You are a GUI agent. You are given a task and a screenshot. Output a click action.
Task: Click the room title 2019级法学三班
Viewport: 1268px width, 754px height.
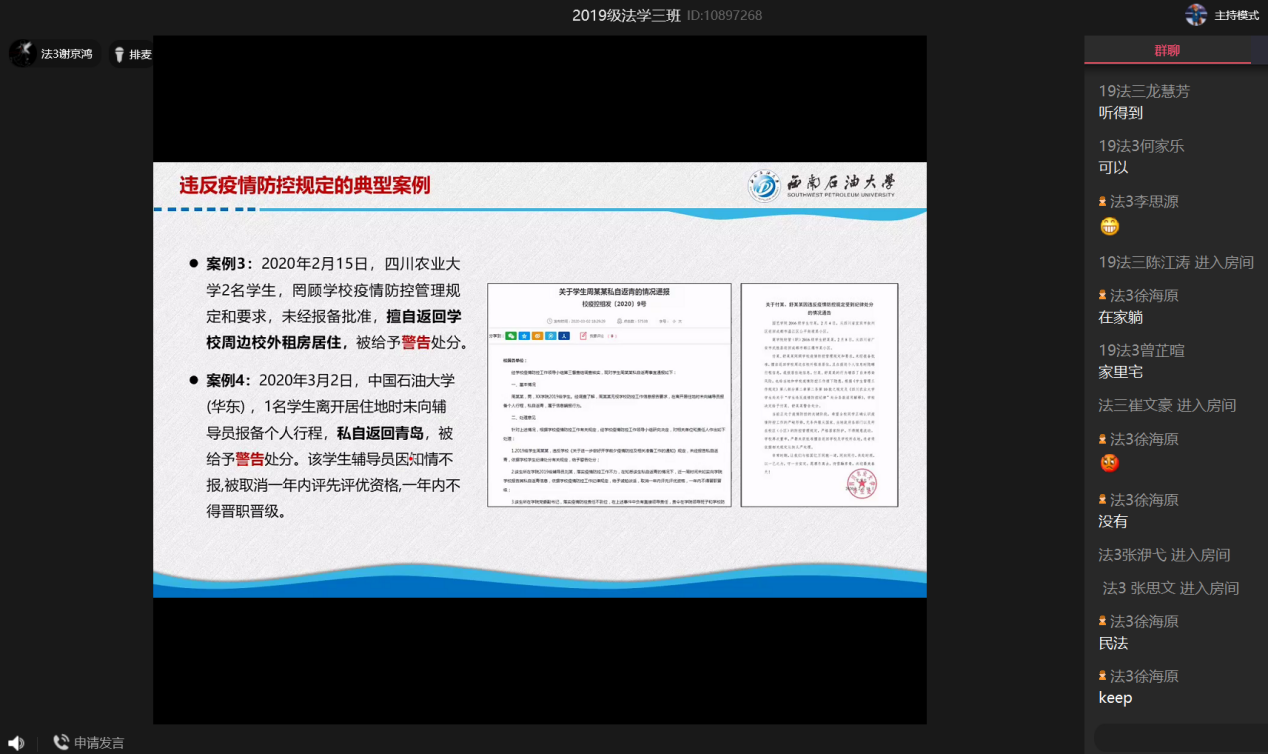tap(626, 15)
